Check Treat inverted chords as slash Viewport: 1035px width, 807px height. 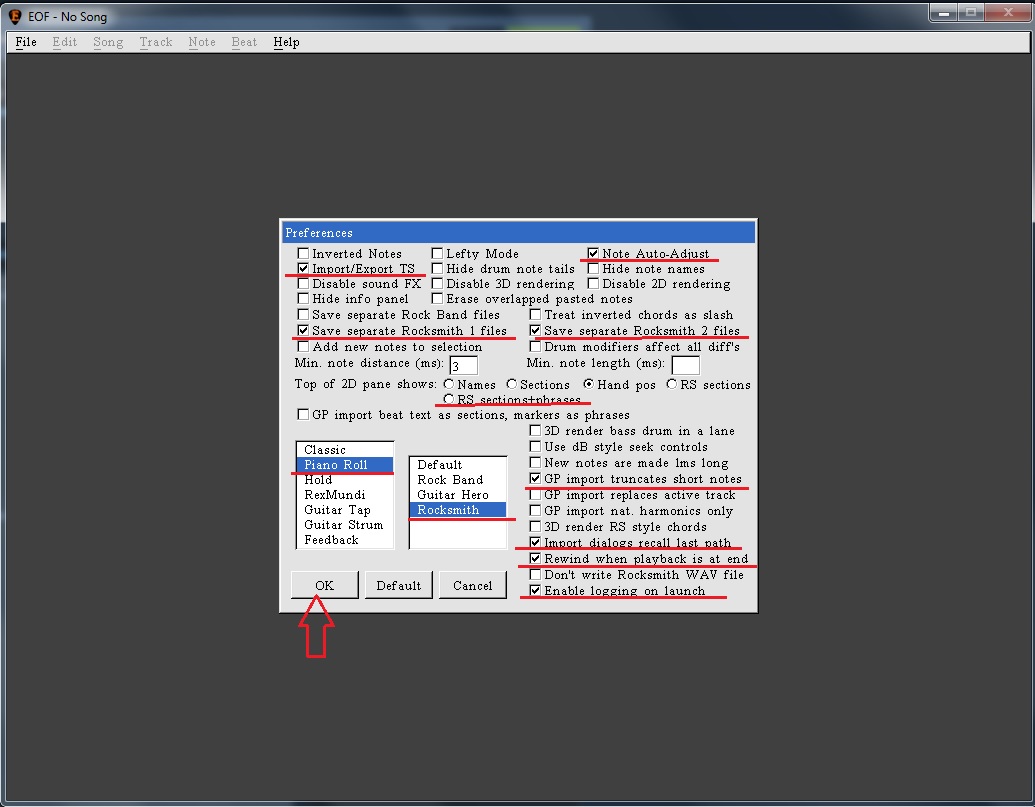535,315
